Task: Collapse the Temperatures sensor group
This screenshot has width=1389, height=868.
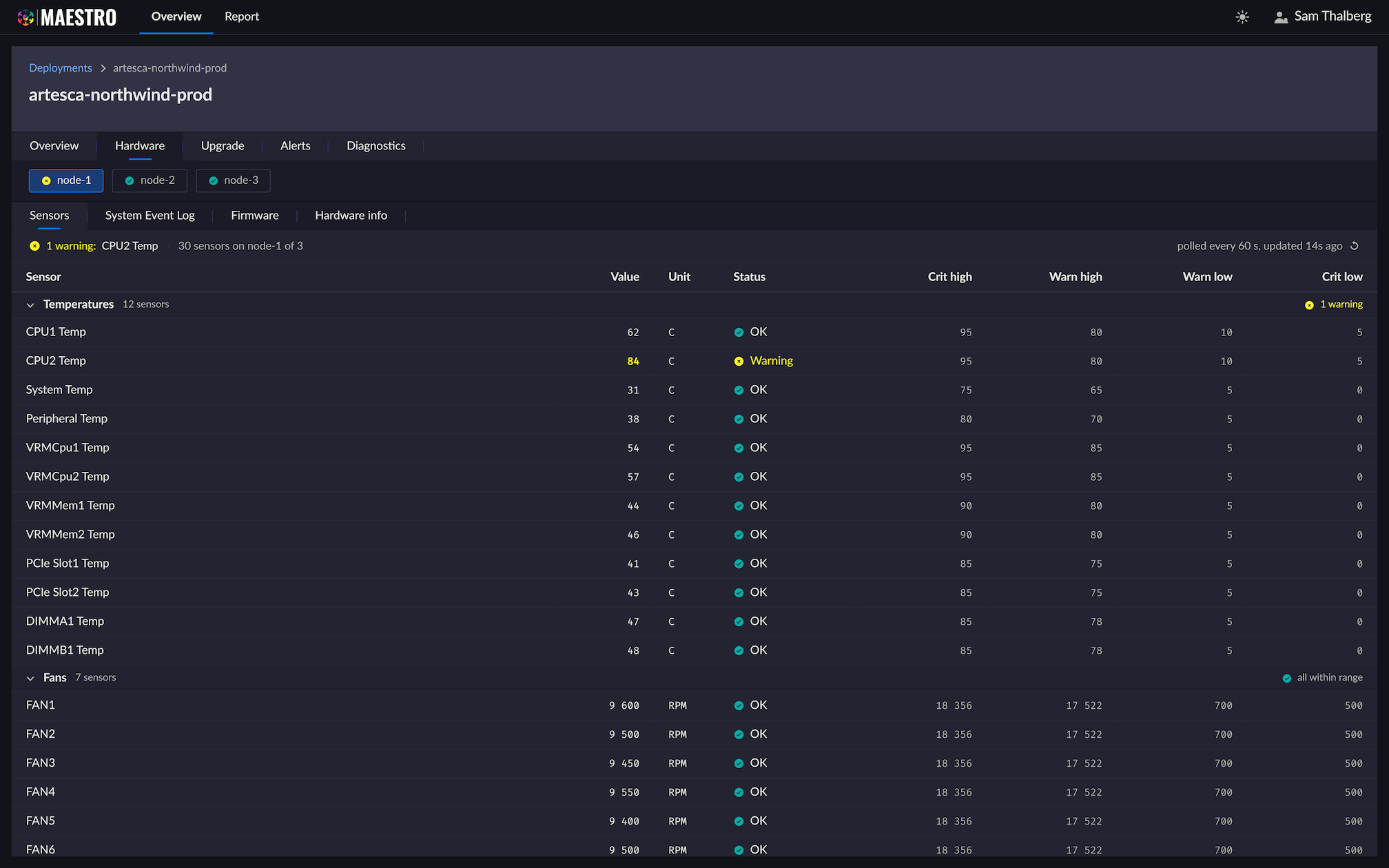Action: (x=30, y=305)
